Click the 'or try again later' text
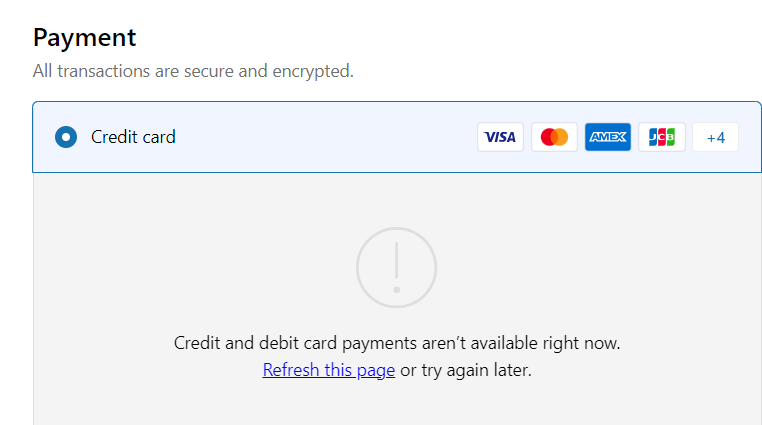Viewport: 762px width, 425px height. point(466,370)
